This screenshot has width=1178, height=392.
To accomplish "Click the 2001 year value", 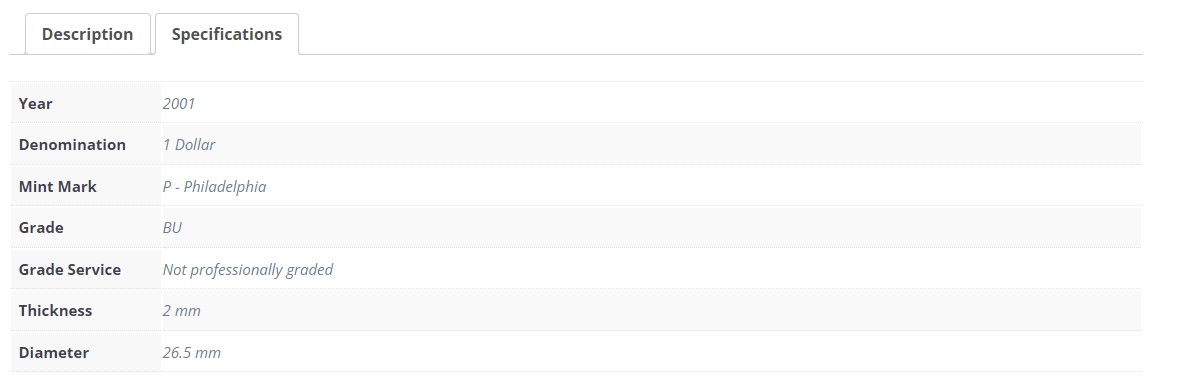I will click(179, 104).
